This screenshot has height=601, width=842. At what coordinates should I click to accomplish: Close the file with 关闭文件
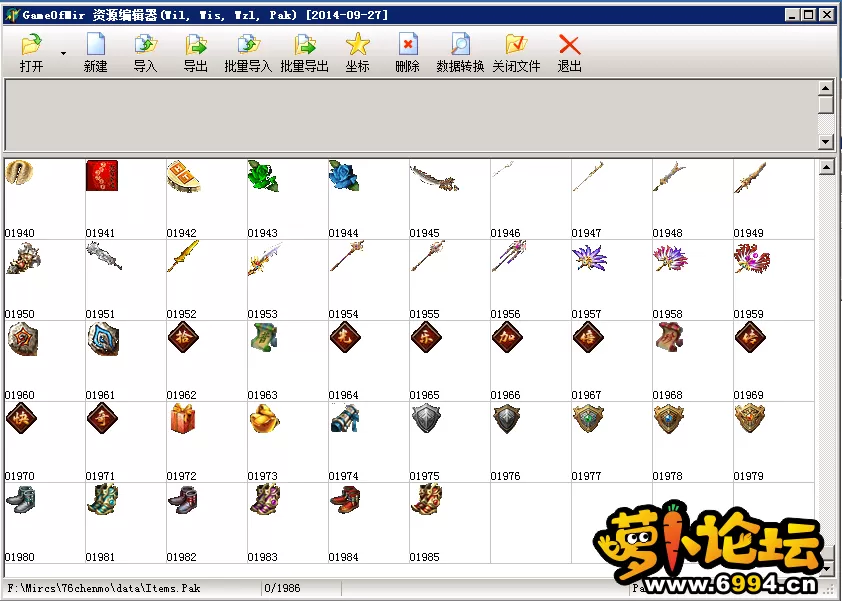[x=516, y=52]
